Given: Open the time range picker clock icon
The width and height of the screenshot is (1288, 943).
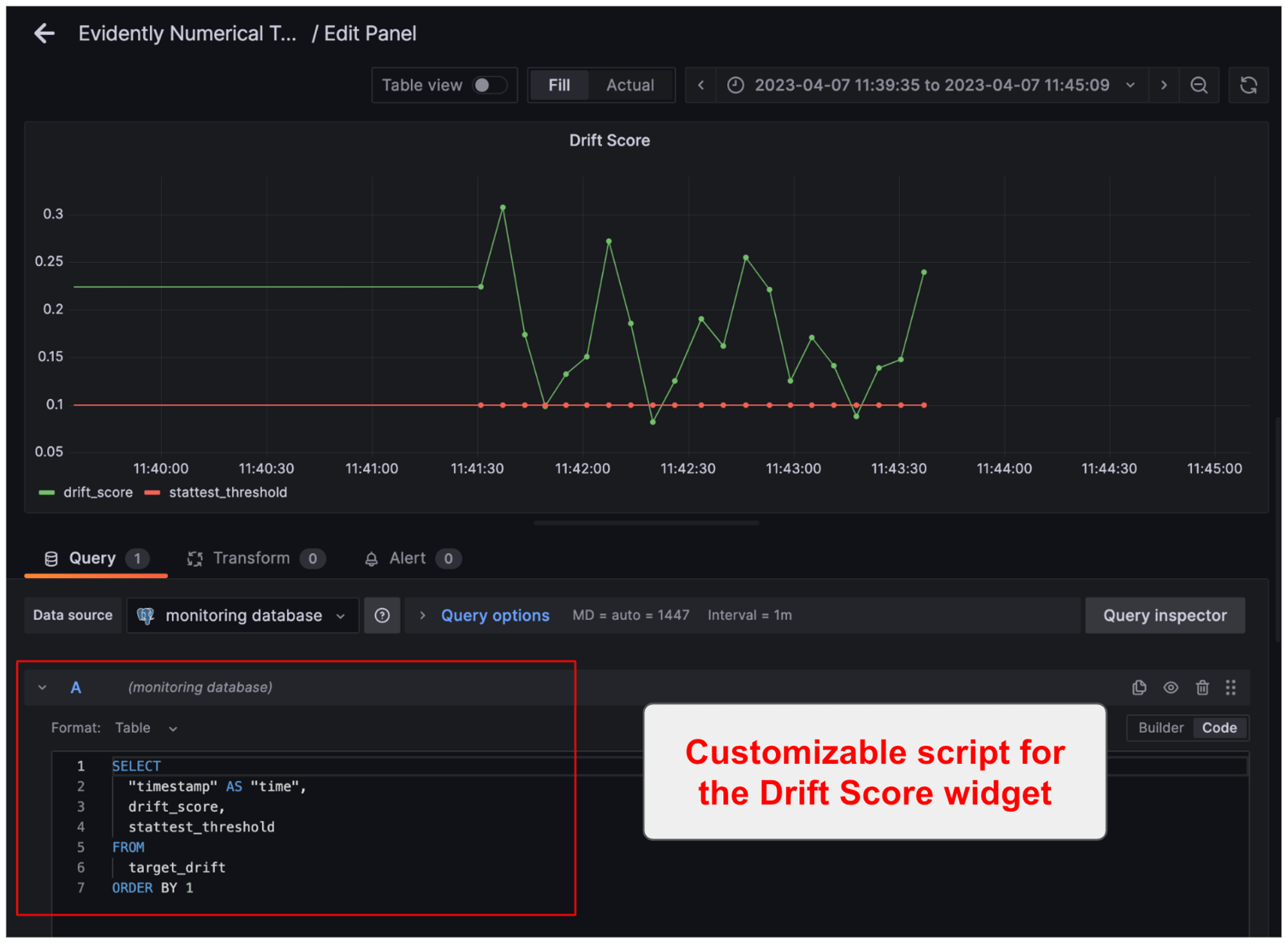Looking at the screenshot, I should click(x=736, y=84).
